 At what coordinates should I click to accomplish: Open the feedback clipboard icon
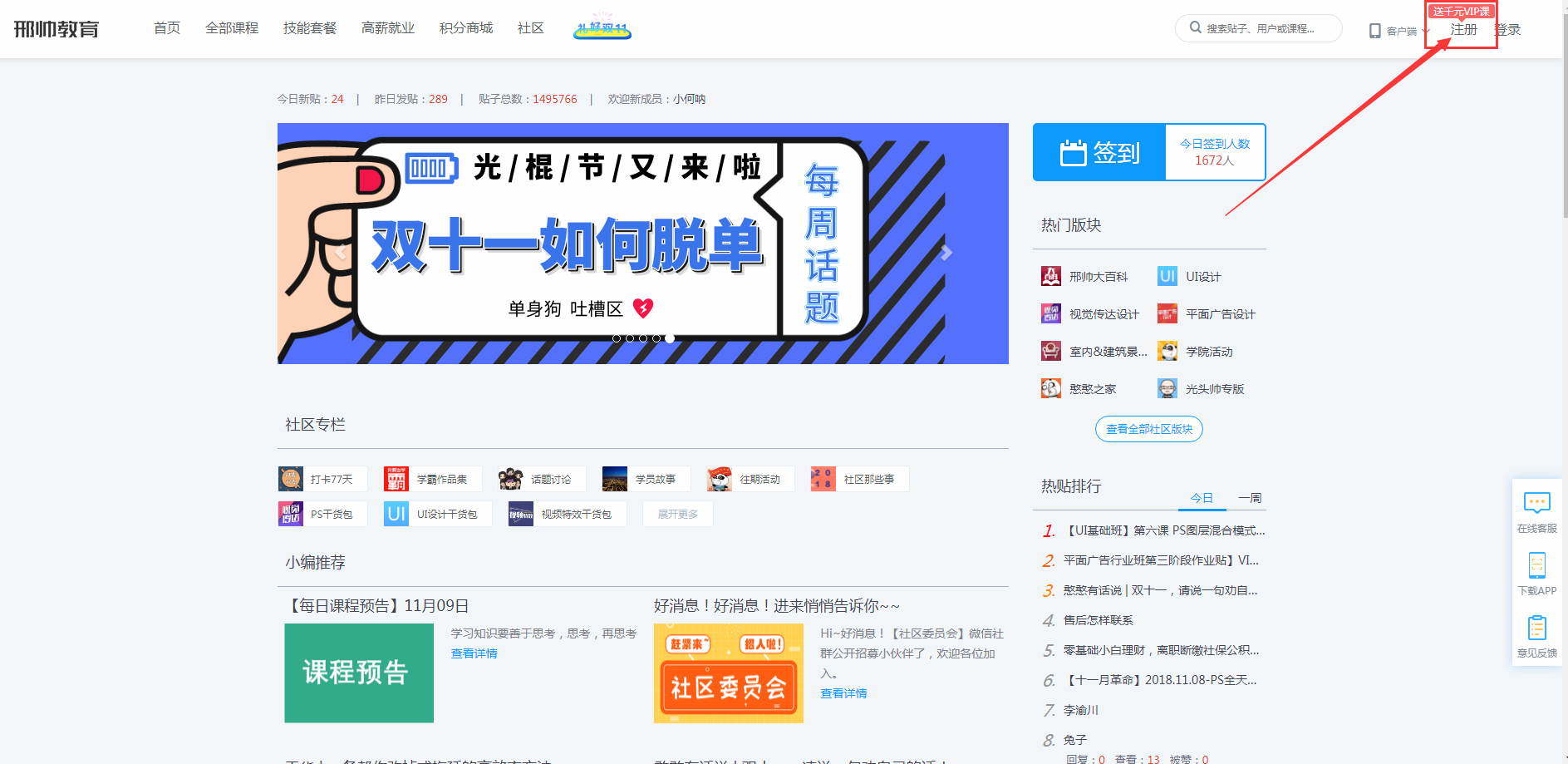tap(1536, 628)
